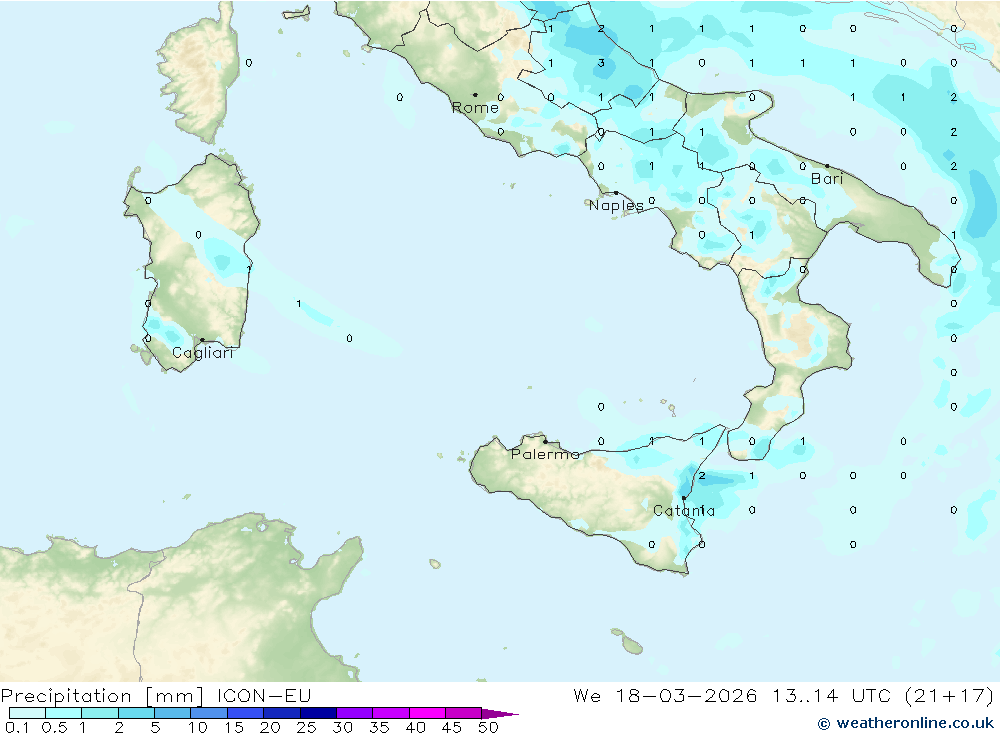1000x733 pixels.
Task: Click the Rome city label
Action: click(x=475, y=107)
